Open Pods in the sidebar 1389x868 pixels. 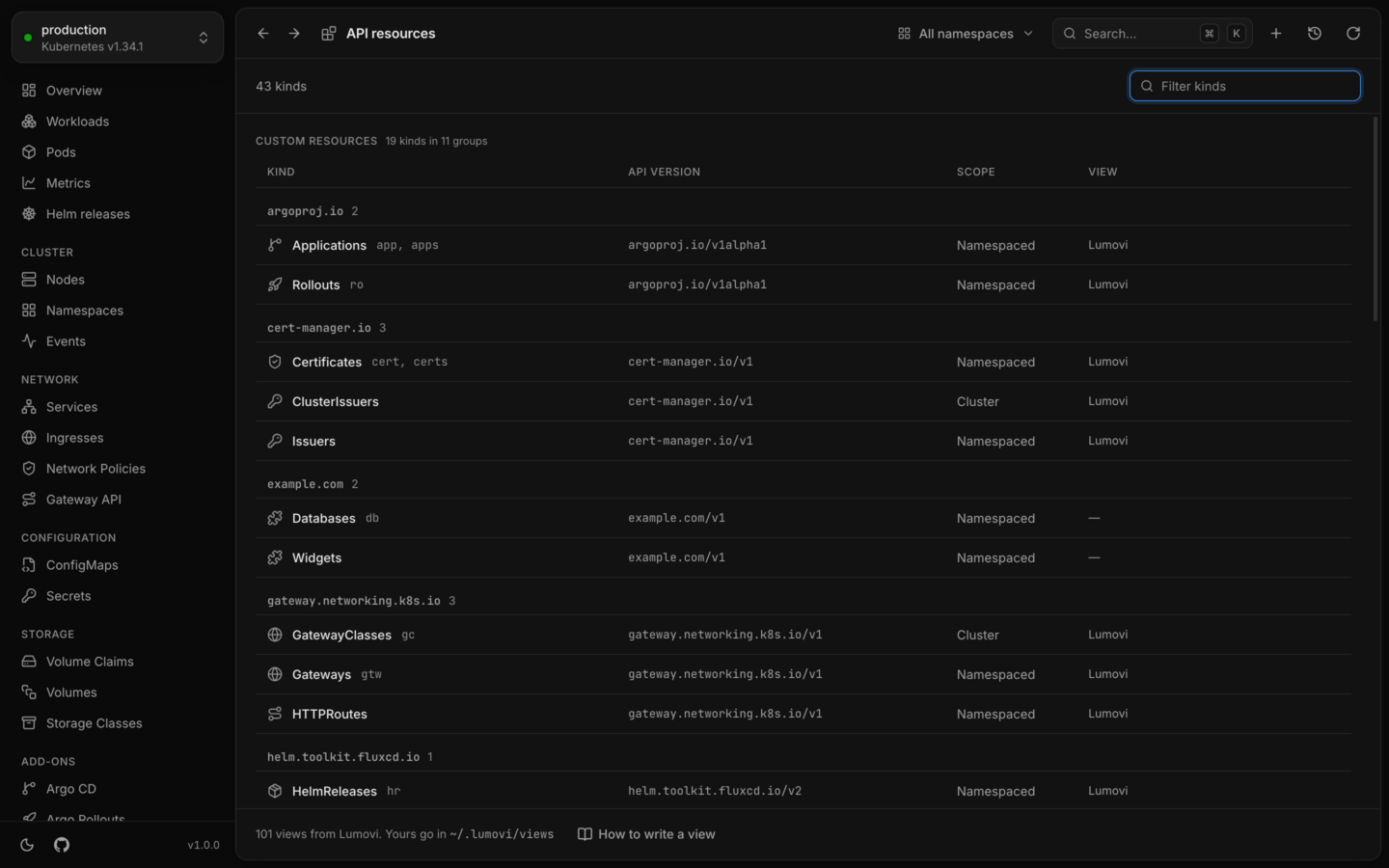coord(118,152)
